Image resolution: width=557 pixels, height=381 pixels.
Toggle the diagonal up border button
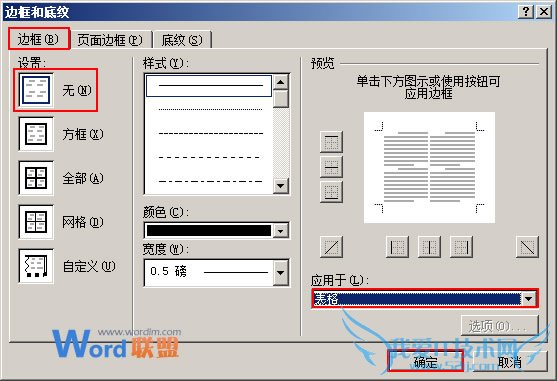331,247
